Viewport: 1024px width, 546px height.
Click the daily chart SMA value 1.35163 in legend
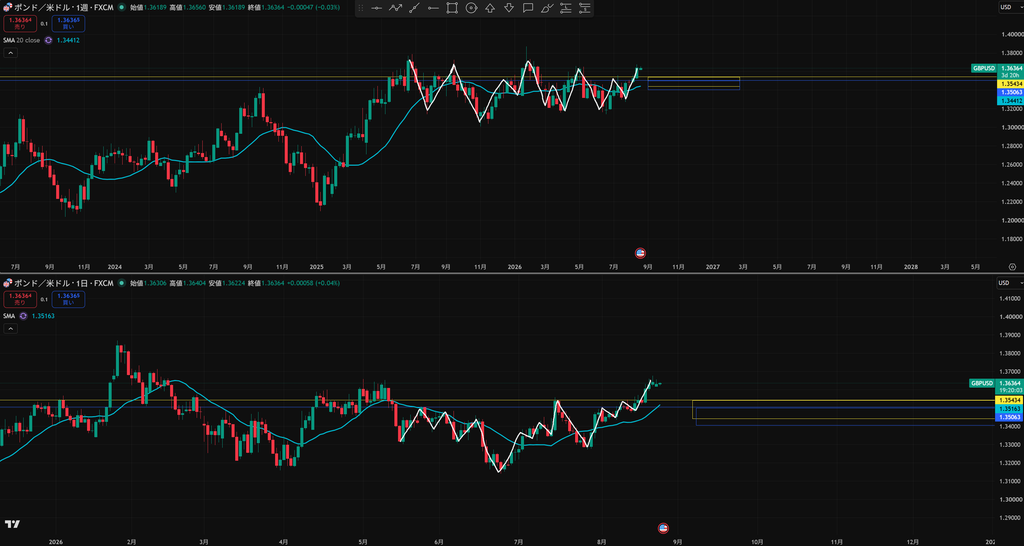[x=43, y=315]
